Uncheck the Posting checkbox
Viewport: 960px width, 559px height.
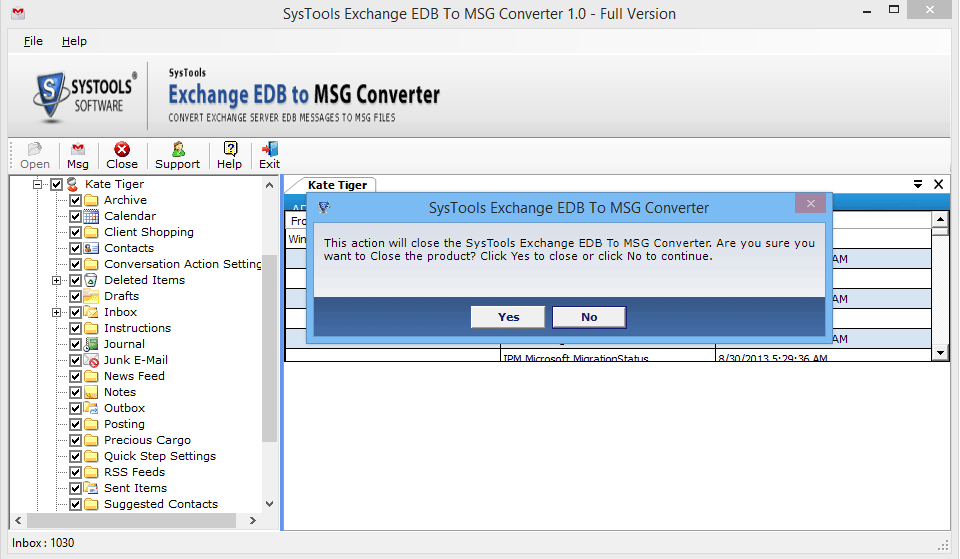[75, 424]
